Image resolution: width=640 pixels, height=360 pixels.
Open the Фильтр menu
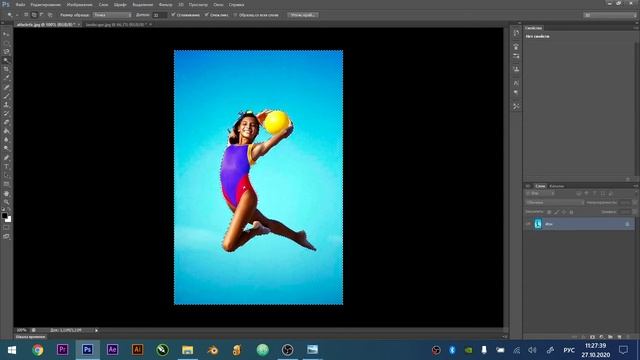pos(165,4)
